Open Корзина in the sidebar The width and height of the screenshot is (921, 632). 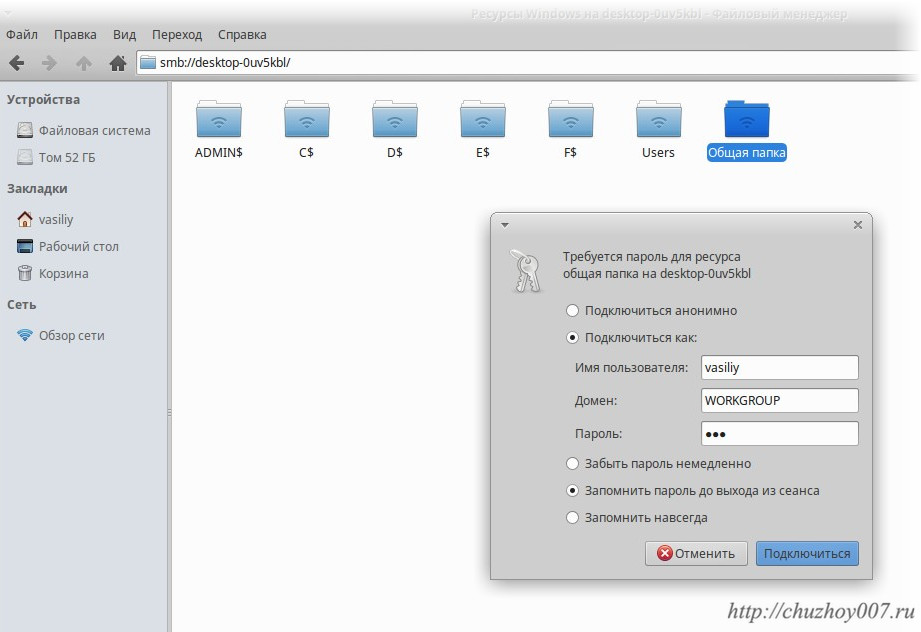click(x=63, y=273)
